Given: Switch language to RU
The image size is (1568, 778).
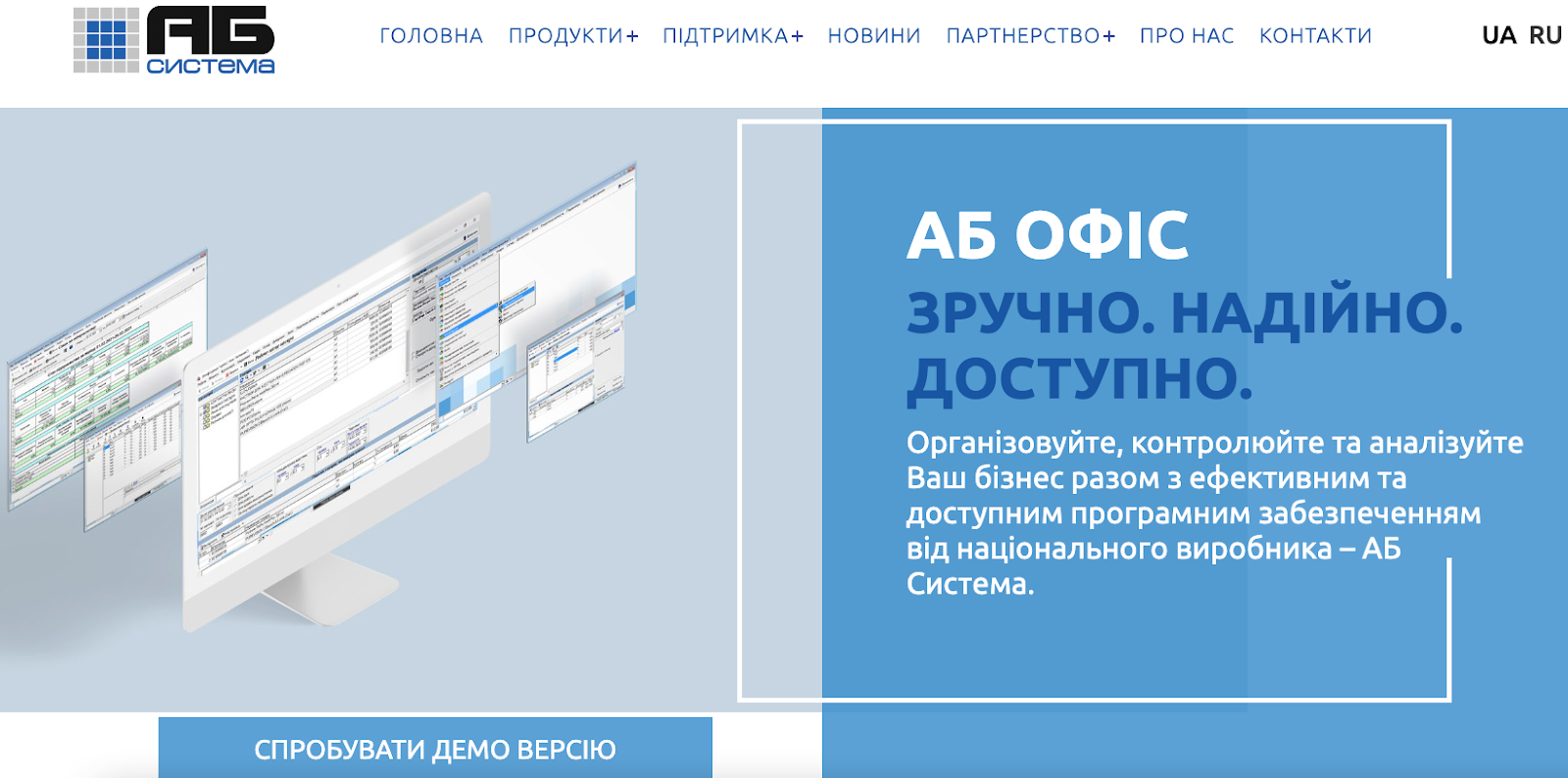Looking at the screenshot, I should [1545, 35].
